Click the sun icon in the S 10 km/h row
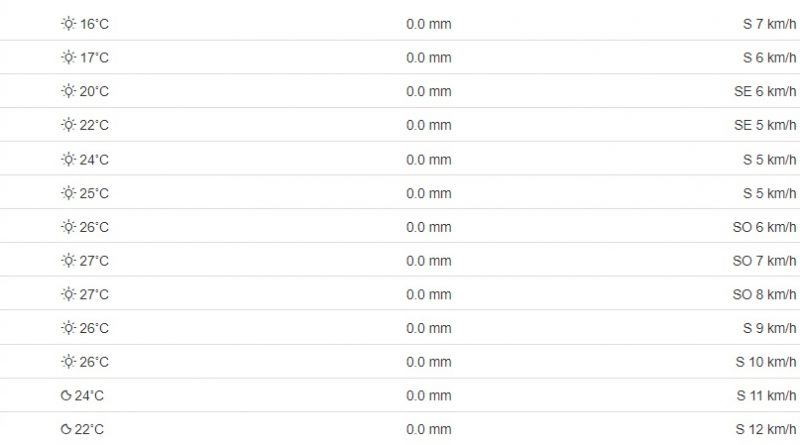The width and height of the screenshot is (800, 445). click(68, 362)
